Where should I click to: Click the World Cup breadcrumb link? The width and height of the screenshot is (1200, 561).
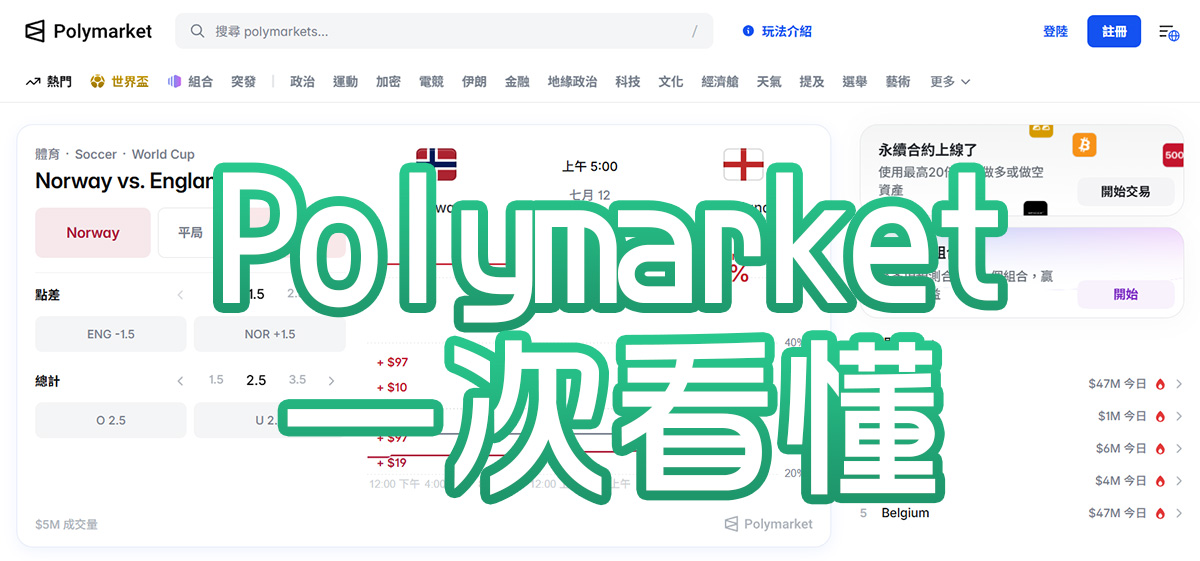163,154
